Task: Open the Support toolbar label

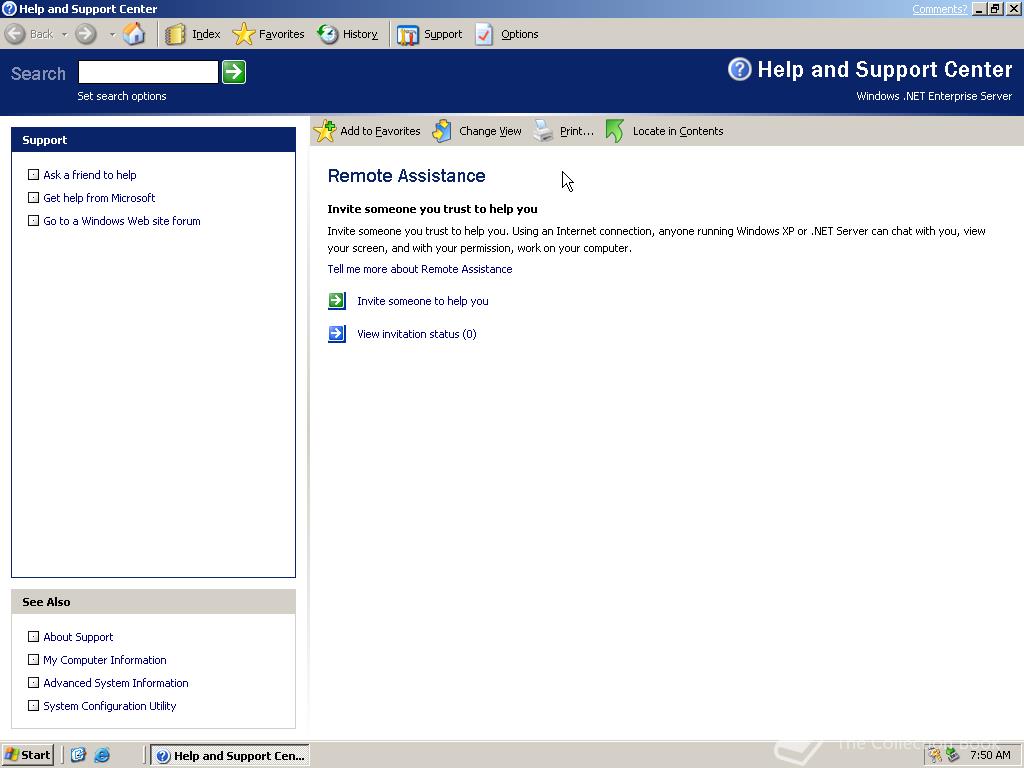Action: [443, 34]
